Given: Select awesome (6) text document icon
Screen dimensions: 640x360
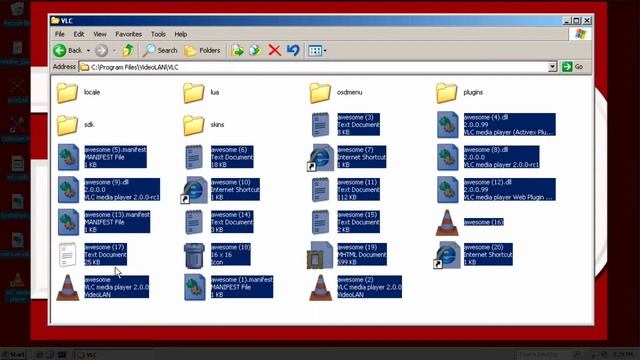Looking at the screenshot, I should point(194,157).
